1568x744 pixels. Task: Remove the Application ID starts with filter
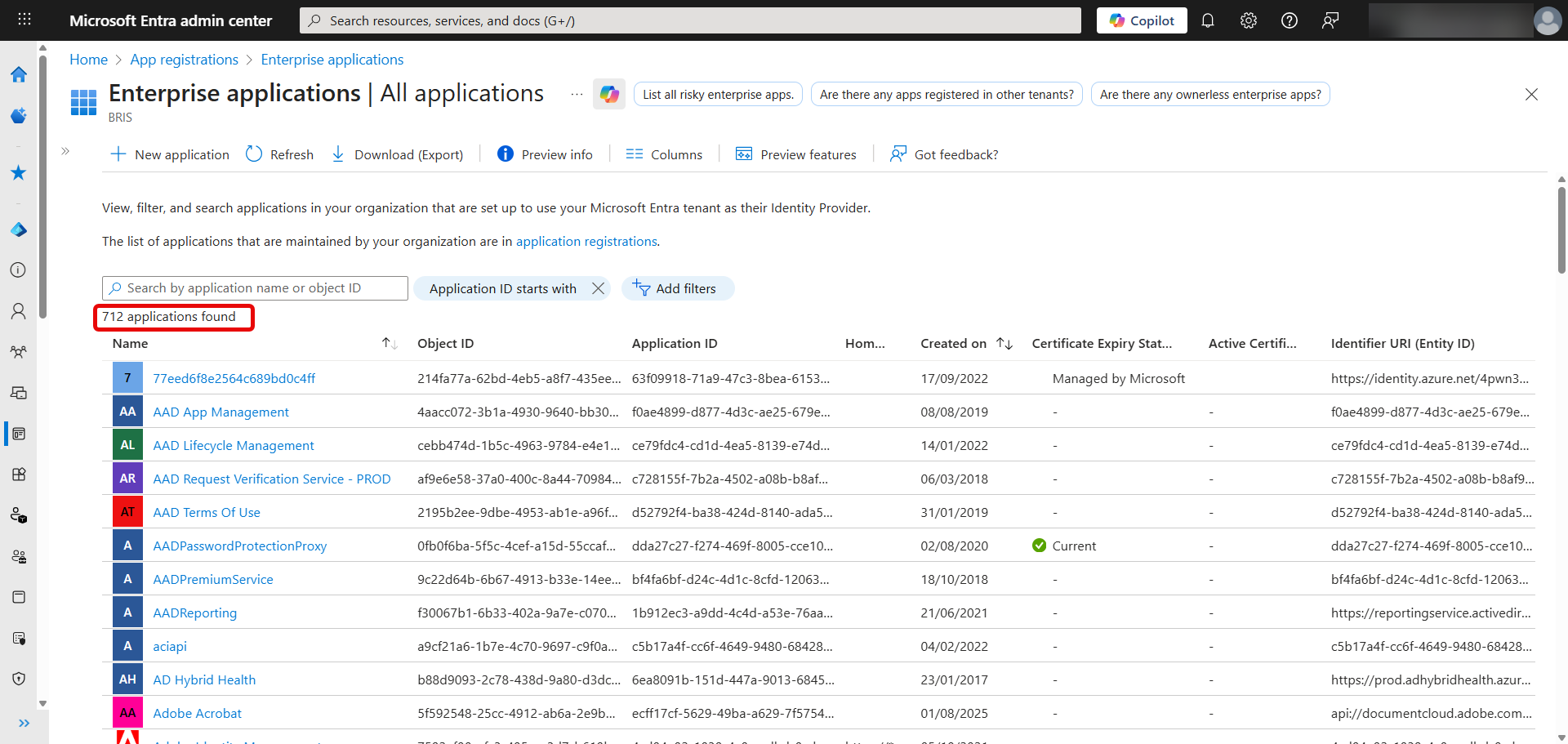click(x=599, y=287)
